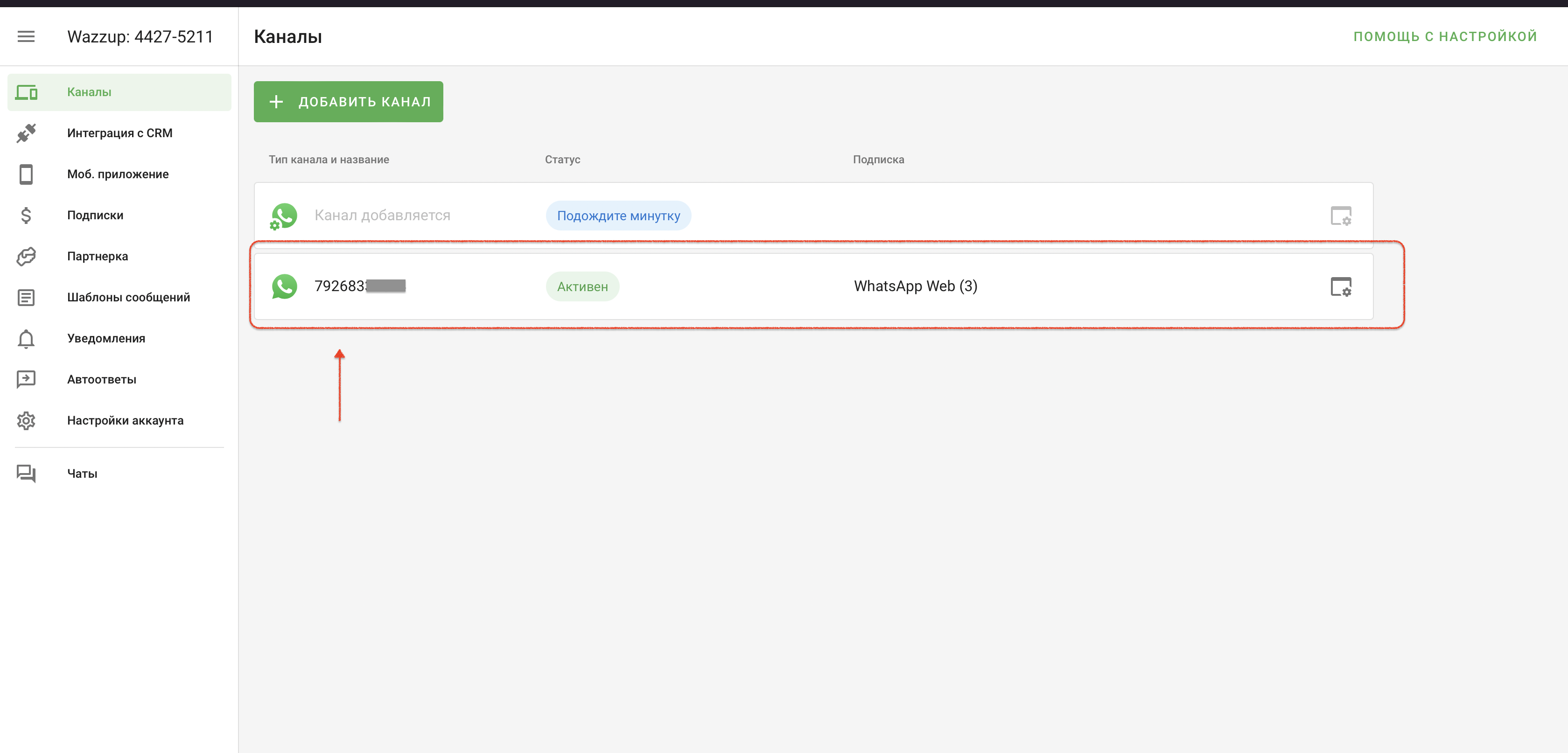Click the Активен status badge
Screen dimensions: 1568x753
click(582, 287)
